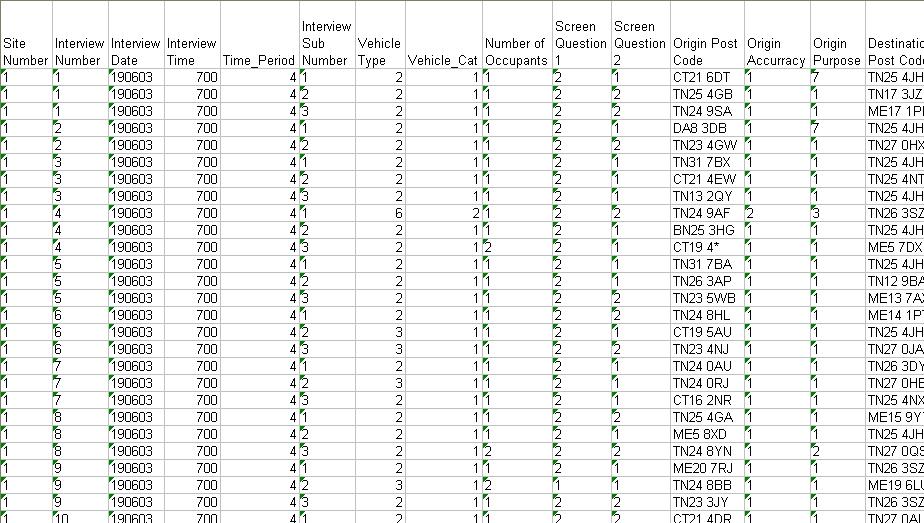The image size is (924, 523).
Task: Click the Interview Date header cell
Action: (136, 35)
